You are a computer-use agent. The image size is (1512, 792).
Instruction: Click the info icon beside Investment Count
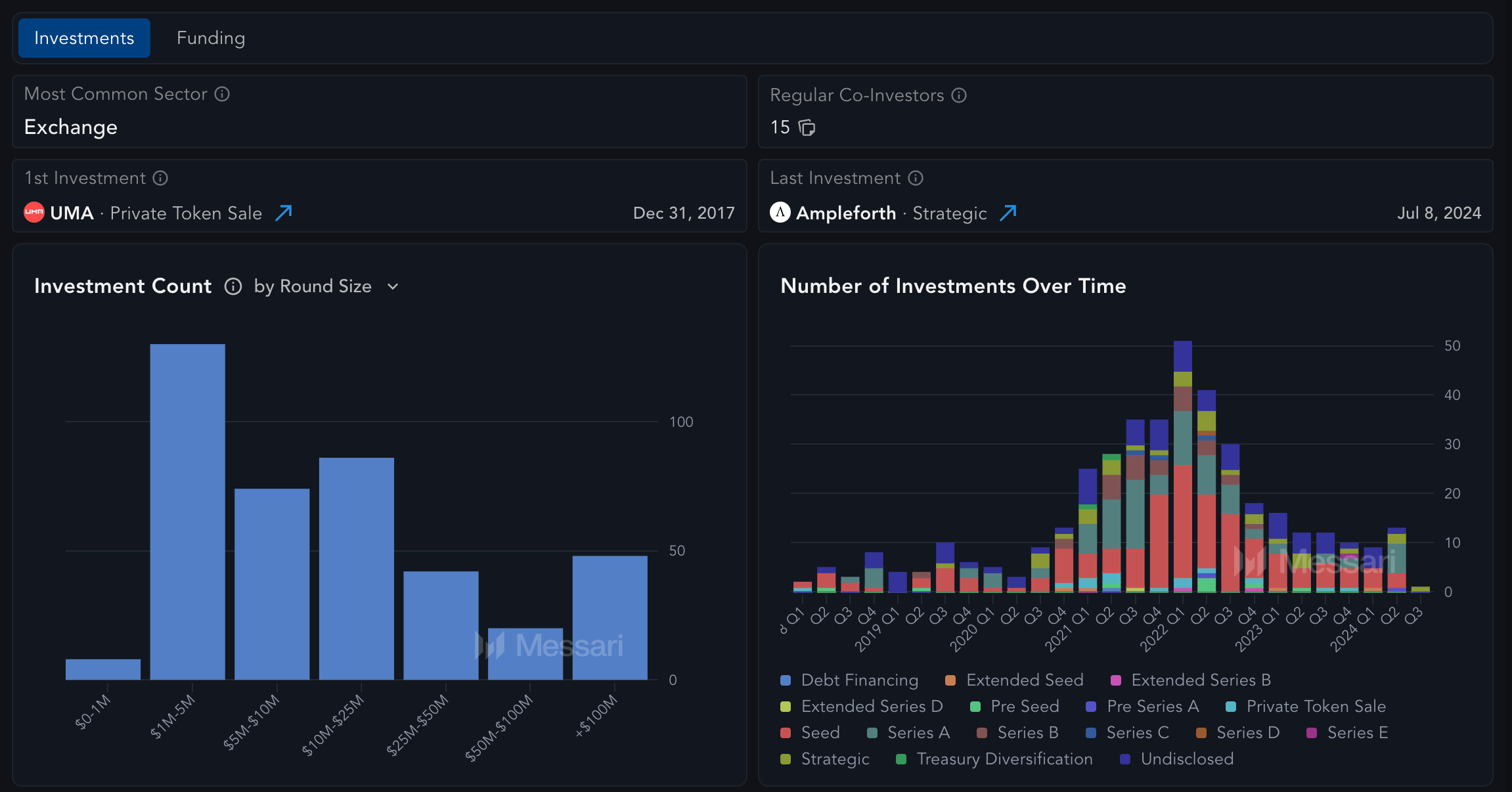[233, 286]
